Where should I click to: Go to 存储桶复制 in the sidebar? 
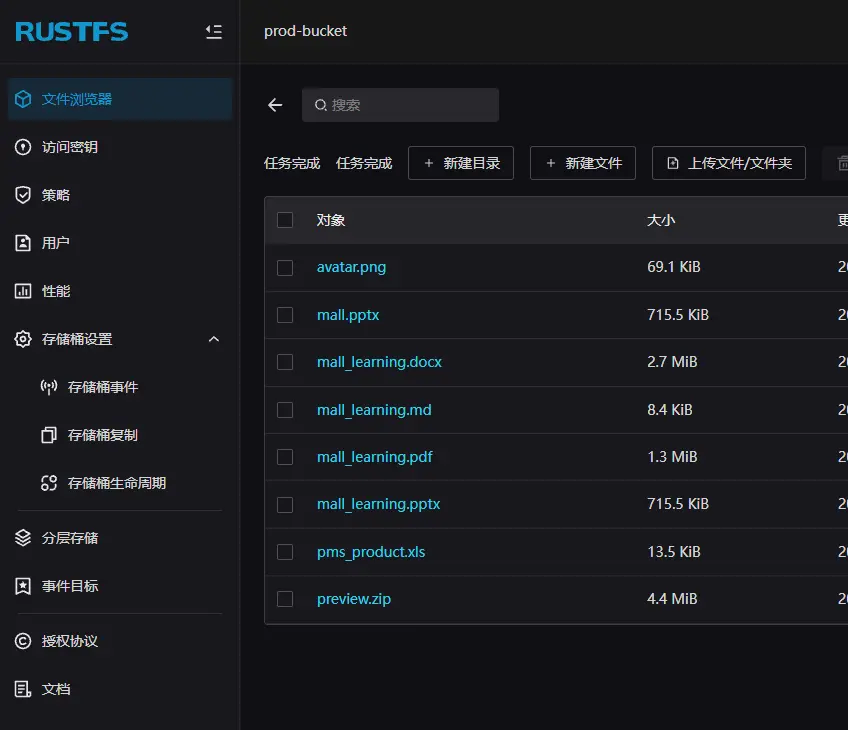(x=102, y=435)
